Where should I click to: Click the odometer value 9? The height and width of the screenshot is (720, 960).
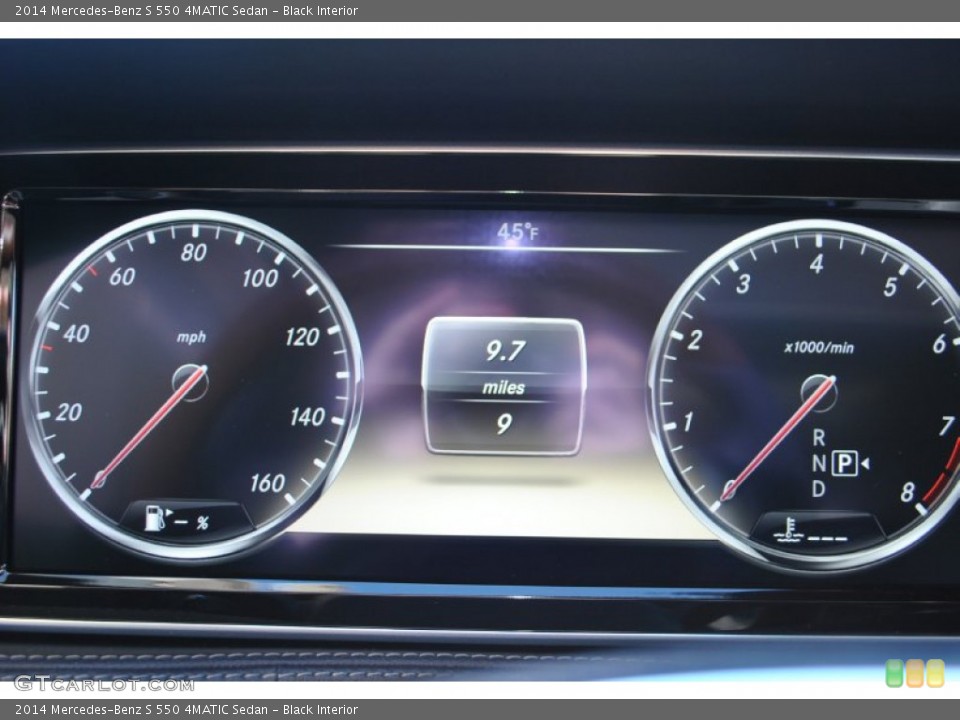(504, 424)
